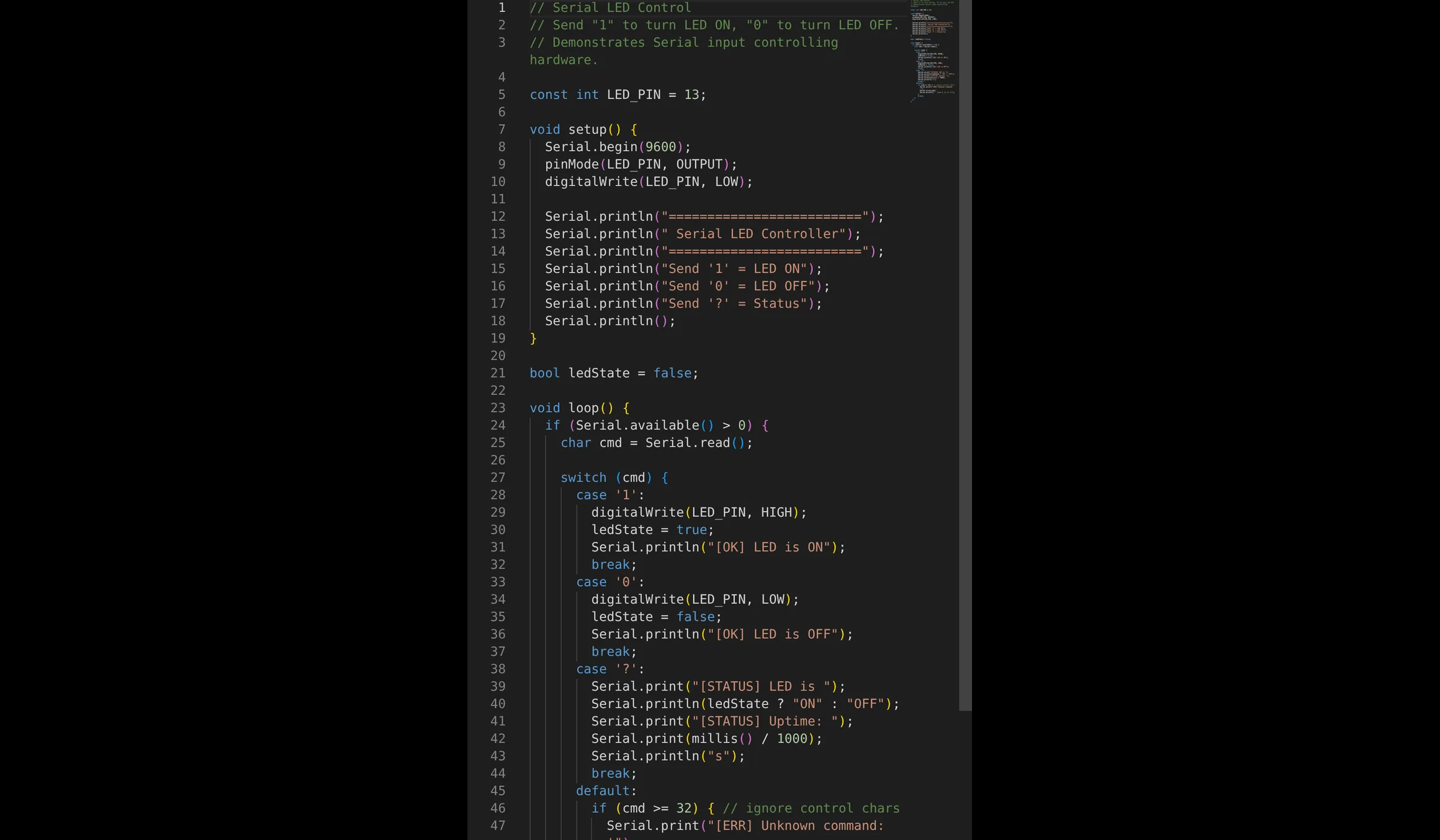Click 'switch (cmd)' statement
1440x840 pixels.
point(606,478)
